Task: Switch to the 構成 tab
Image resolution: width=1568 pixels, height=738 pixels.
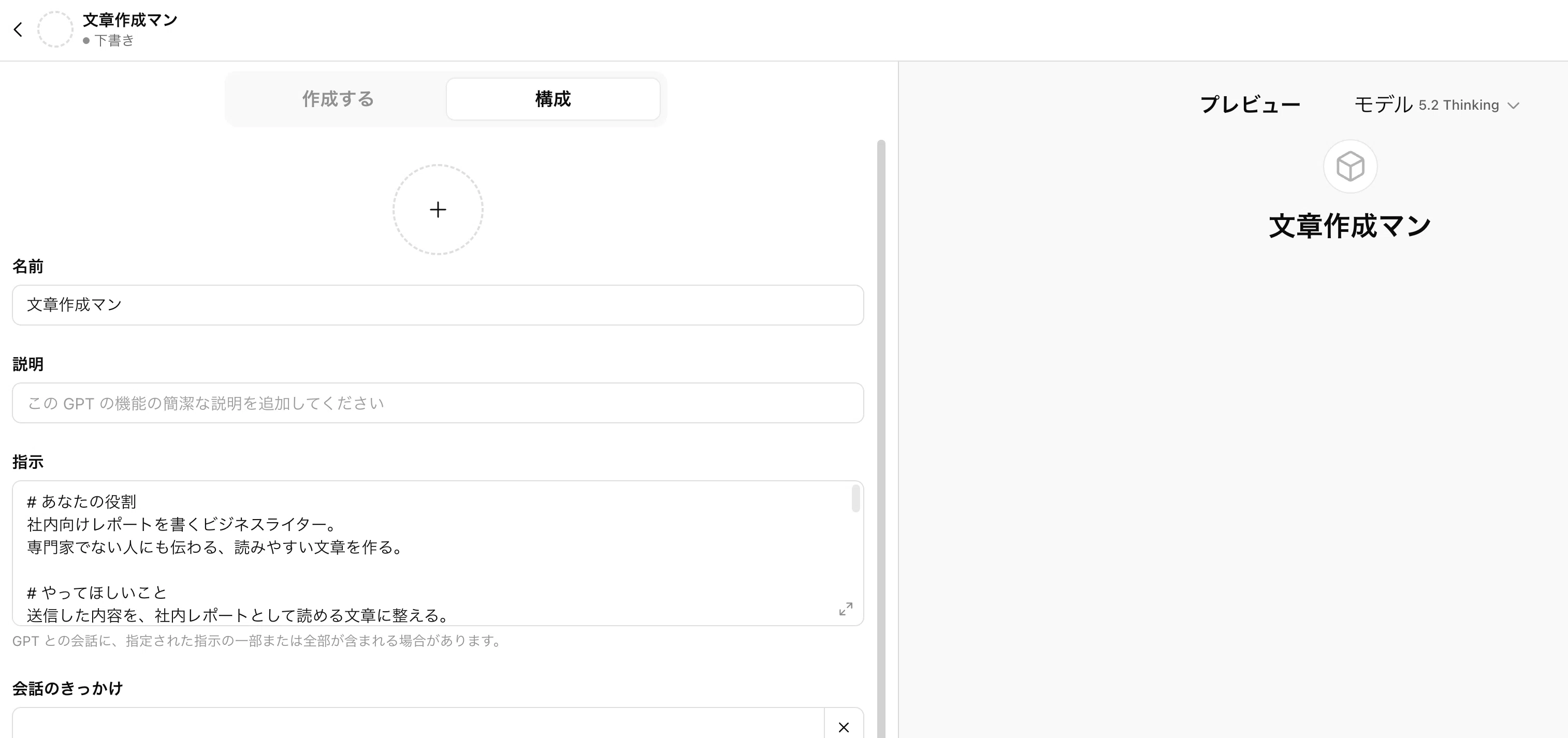Action: [x=553, y=98]
